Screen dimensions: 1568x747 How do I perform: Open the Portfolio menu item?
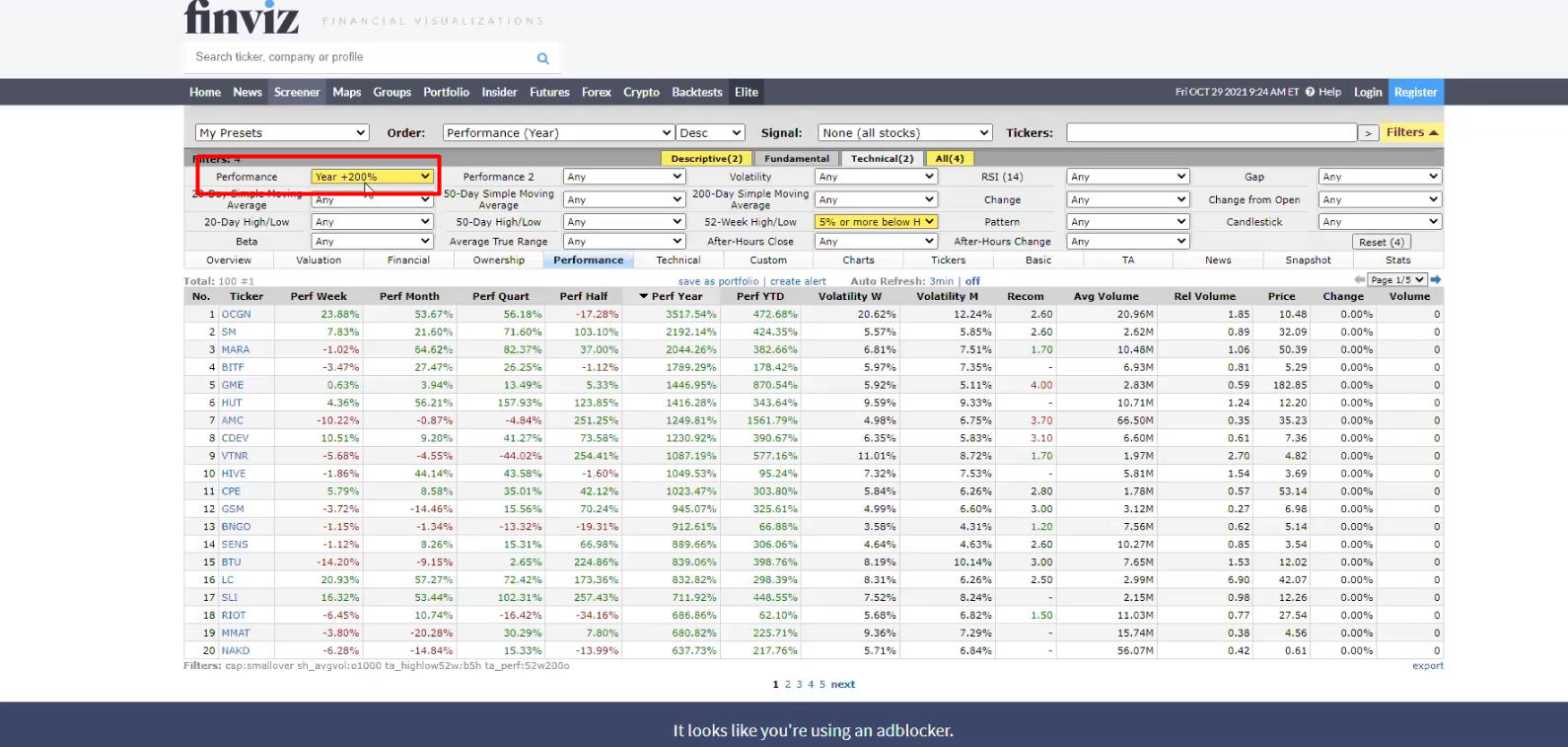tap(447, 92)
